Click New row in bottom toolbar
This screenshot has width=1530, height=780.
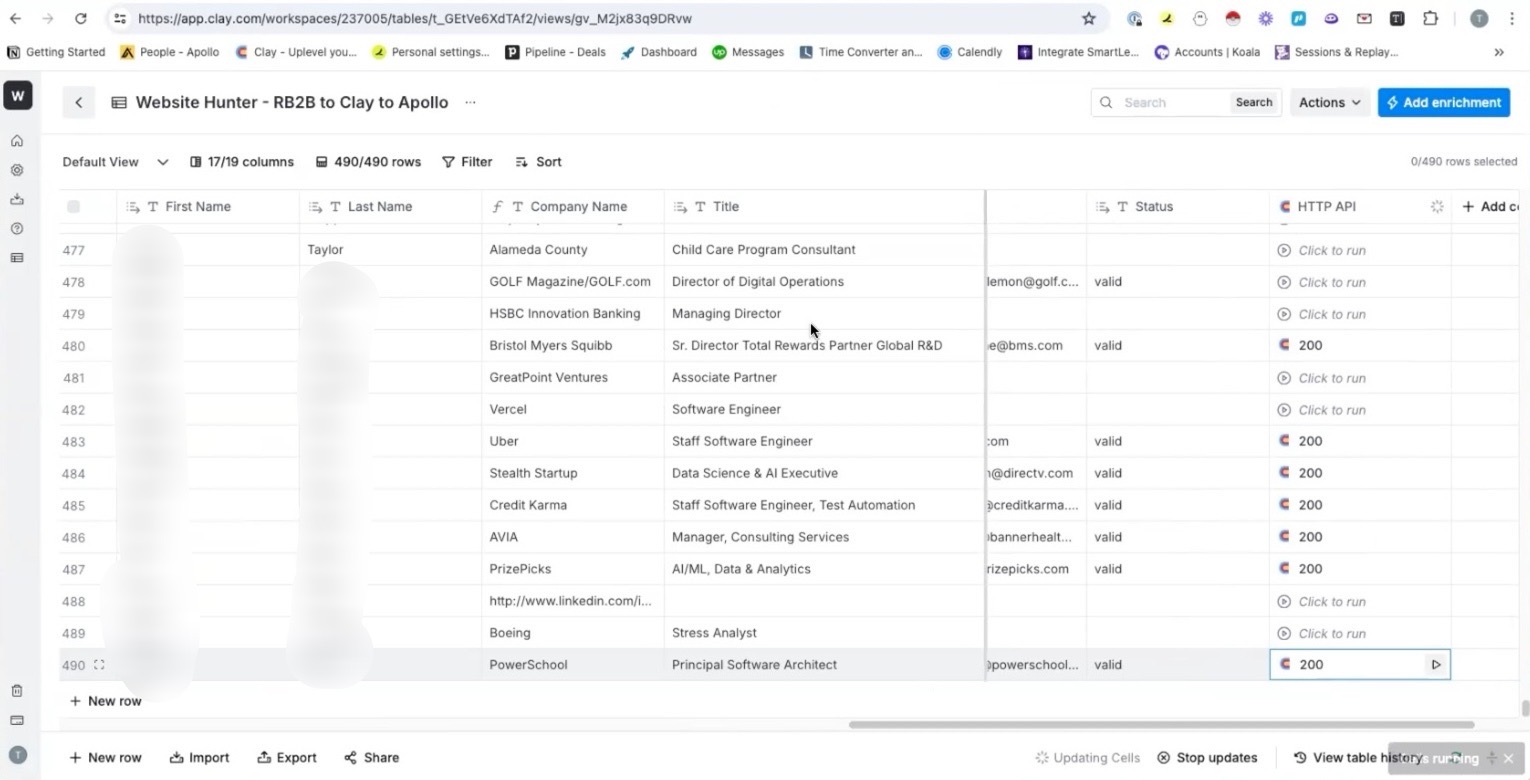[x=105, y=758]
